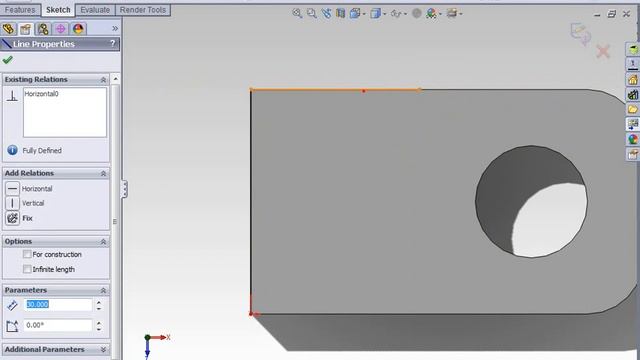This screenshot has height=360, width=640.
Task: Collapse the Parameters section
Action: [x=103, y=290]
